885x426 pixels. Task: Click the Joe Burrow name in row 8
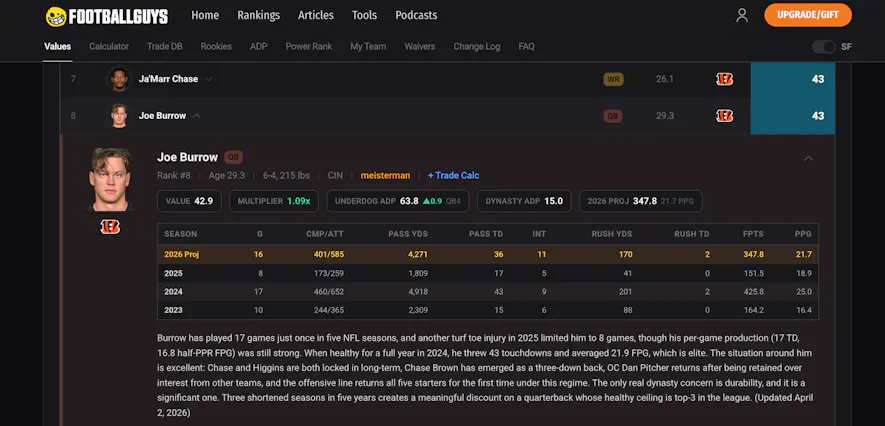[x=162, y=116]
